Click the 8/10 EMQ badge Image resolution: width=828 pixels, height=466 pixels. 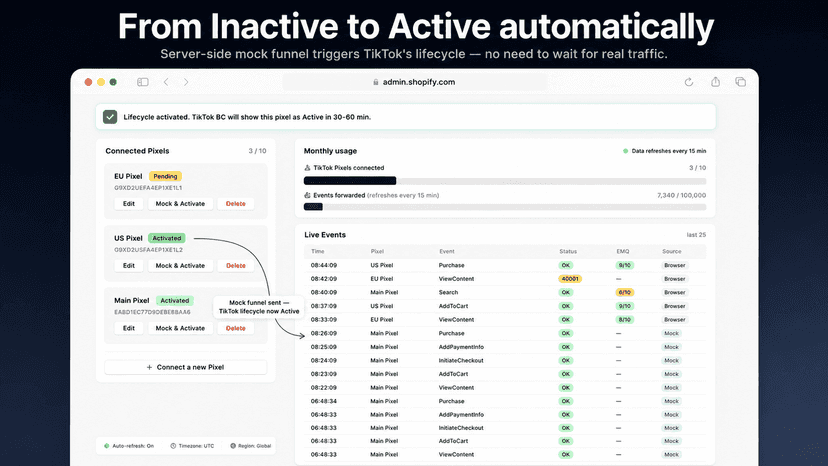[x=625, y=320]
